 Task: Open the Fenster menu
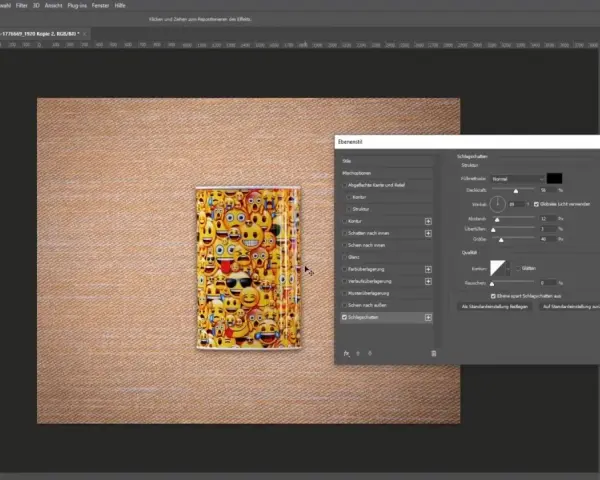click(100, 5)
